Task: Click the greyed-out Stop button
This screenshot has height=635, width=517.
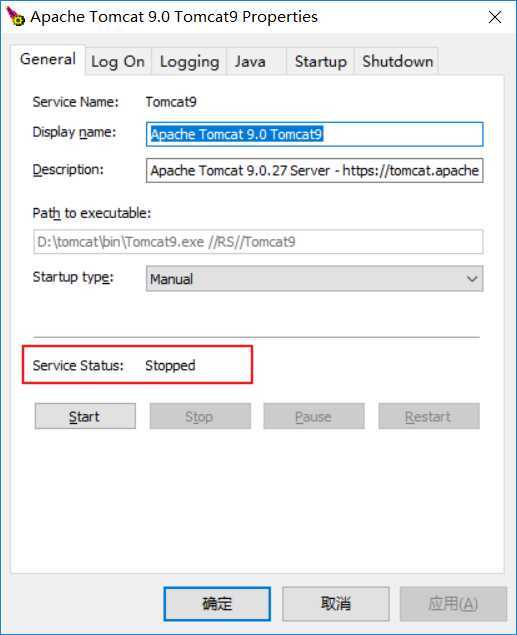Action: pyautogui.click(x=200, y=416)
